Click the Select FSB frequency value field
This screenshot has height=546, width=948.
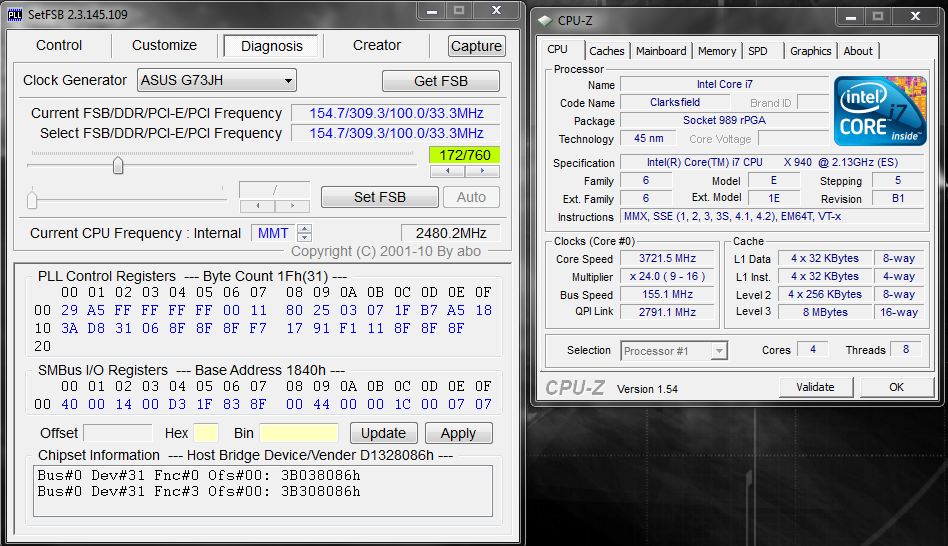point(396,133)
